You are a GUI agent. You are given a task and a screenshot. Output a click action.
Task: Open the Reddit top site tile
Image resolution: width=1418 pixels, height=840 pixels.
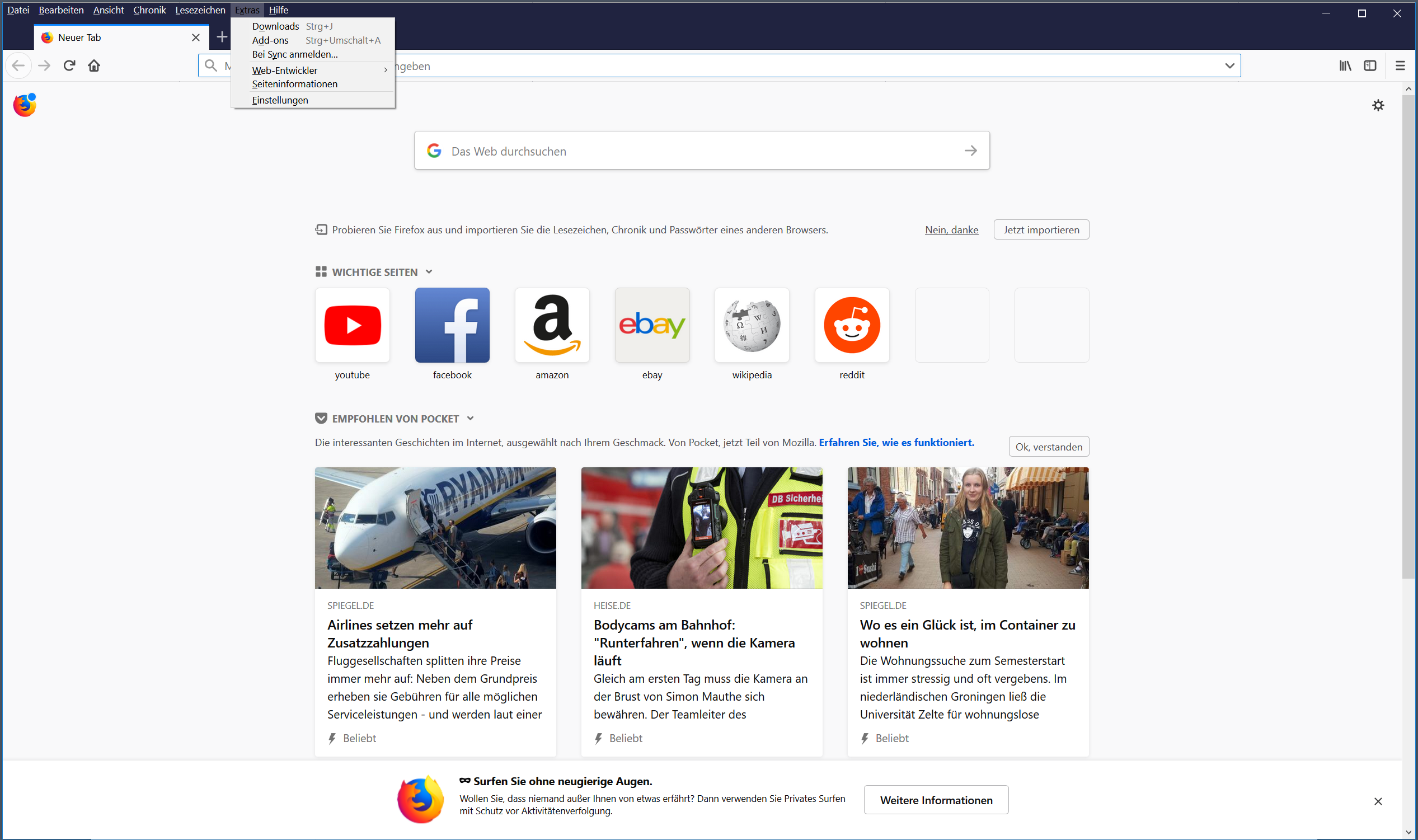(x=852, y=325)
